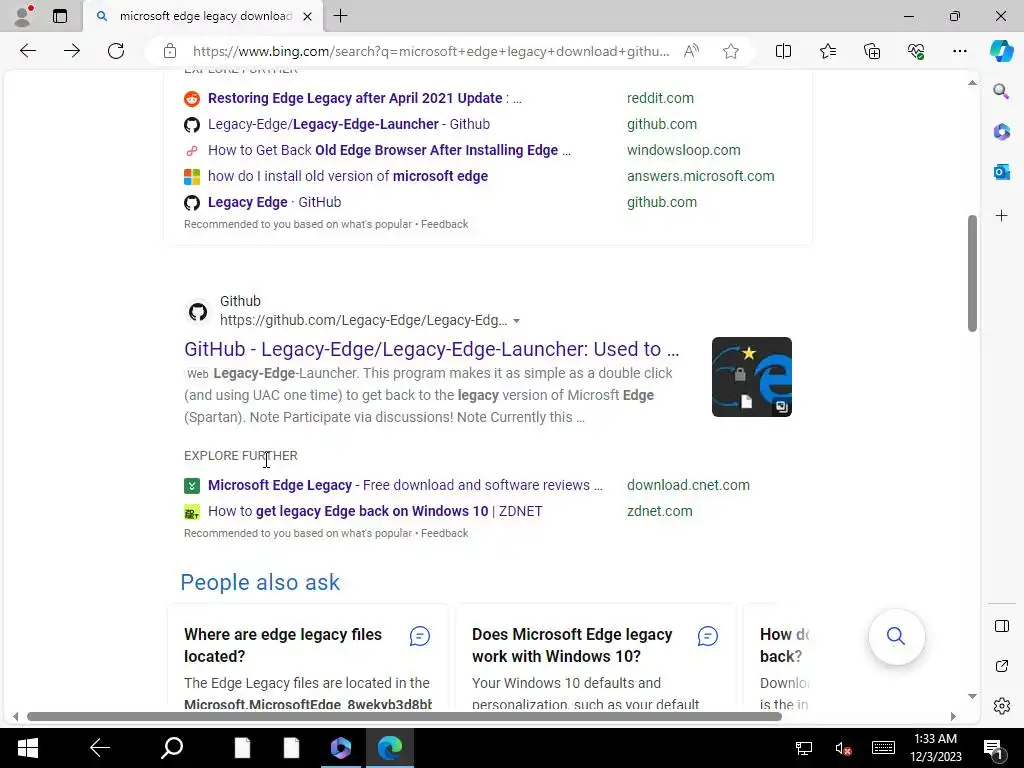1024x768 pixels.
Task: Open Restoring Edge Legacy after April 2021 link
Action: pos(364,98)
